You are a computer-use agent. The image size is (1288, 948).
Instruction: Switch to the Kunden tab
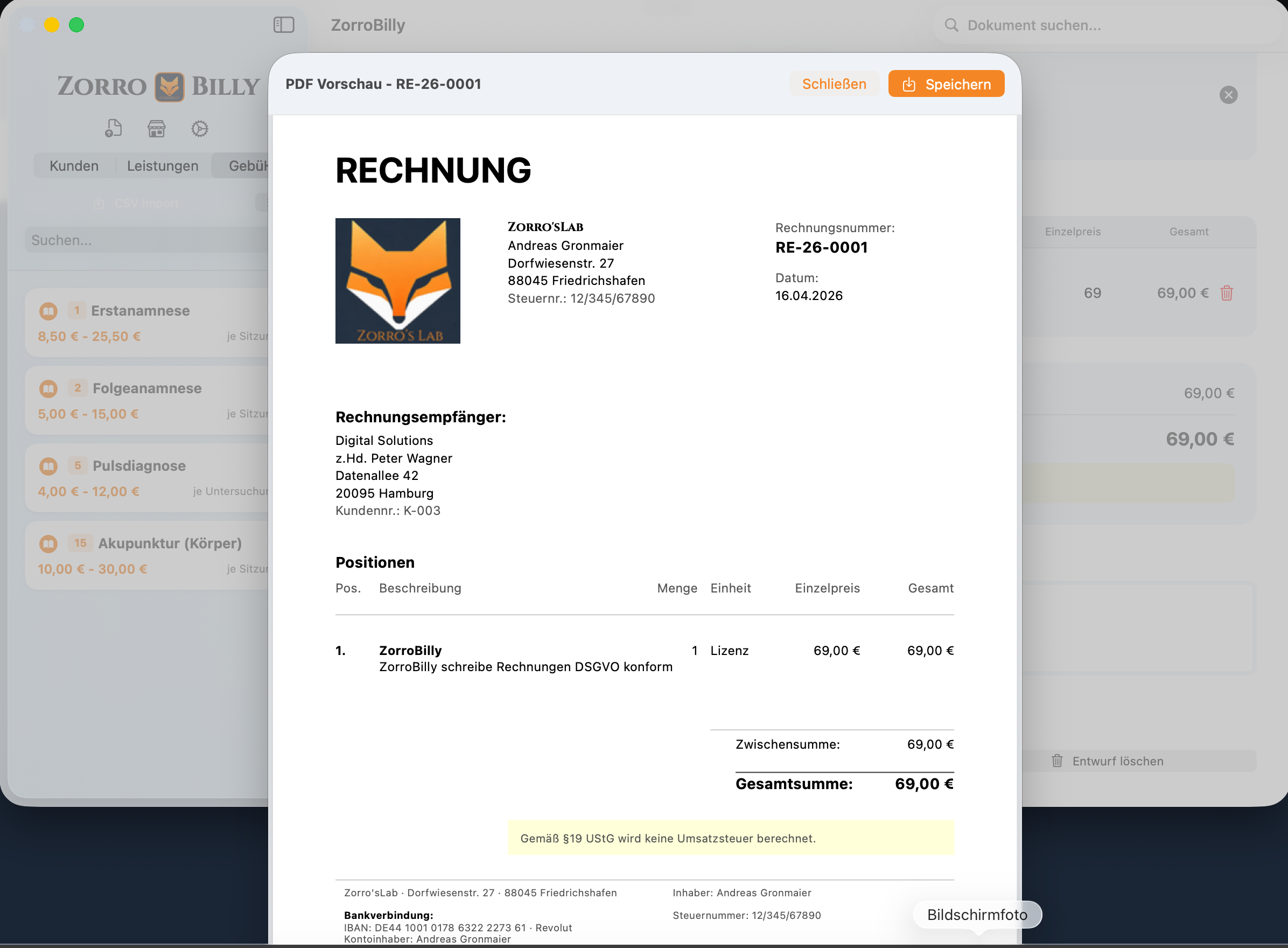(74, 166)
